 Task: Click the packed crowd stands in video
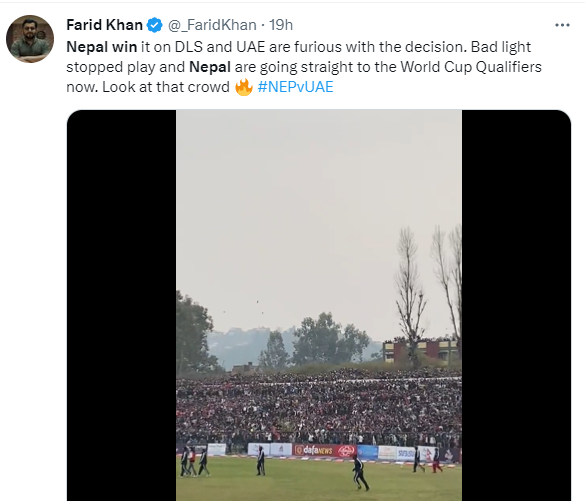[319, 407]
